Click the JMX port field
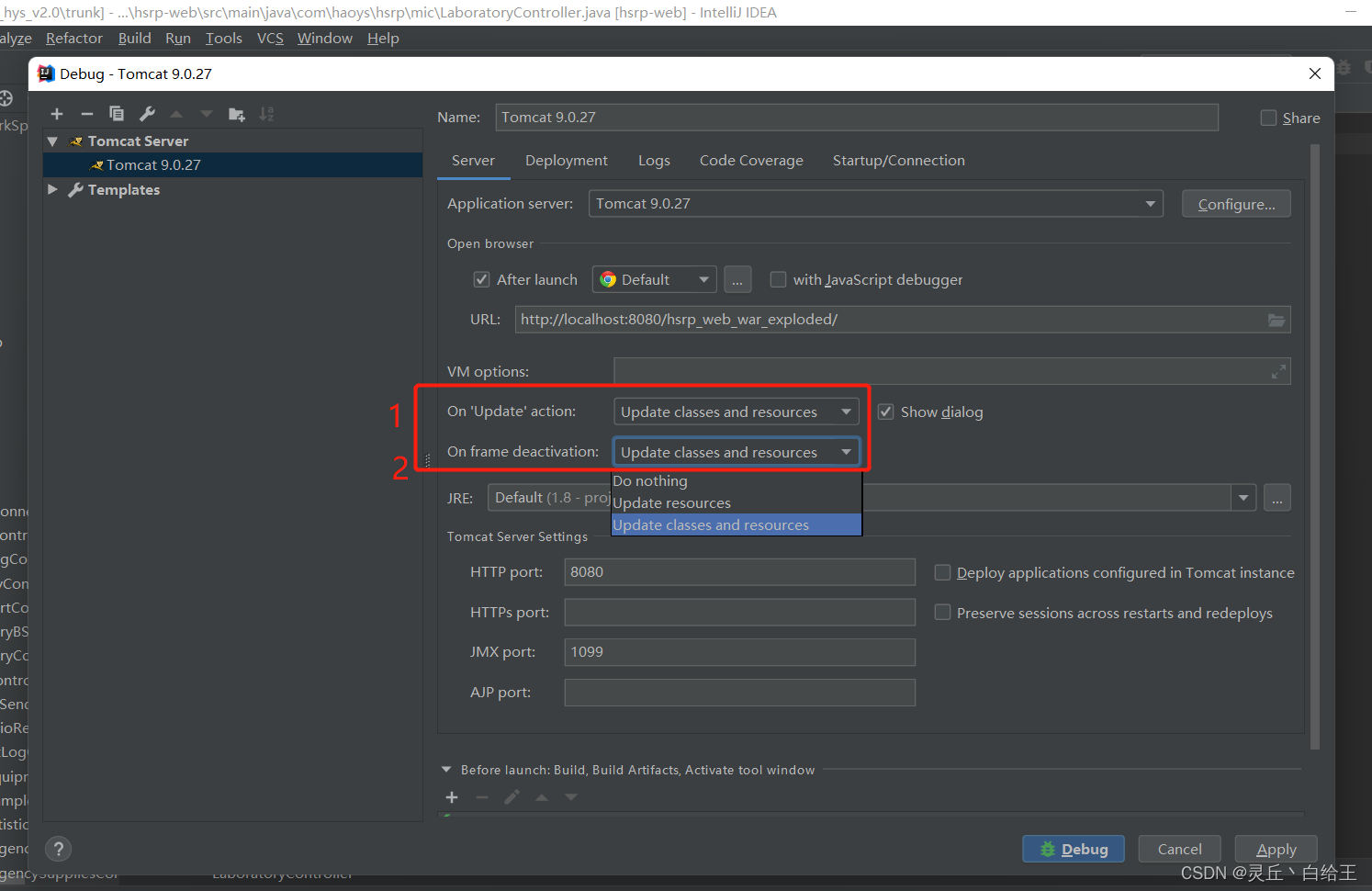1372x891 pixels. [x=739, y=652]
